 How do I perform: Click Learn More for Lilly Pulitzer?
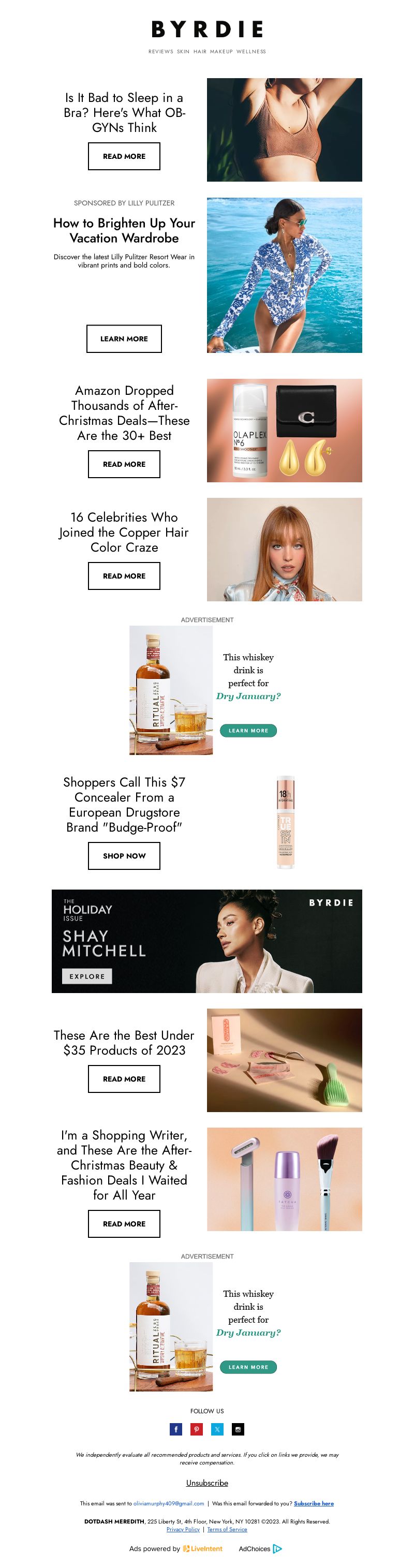(x=124, y=339)
